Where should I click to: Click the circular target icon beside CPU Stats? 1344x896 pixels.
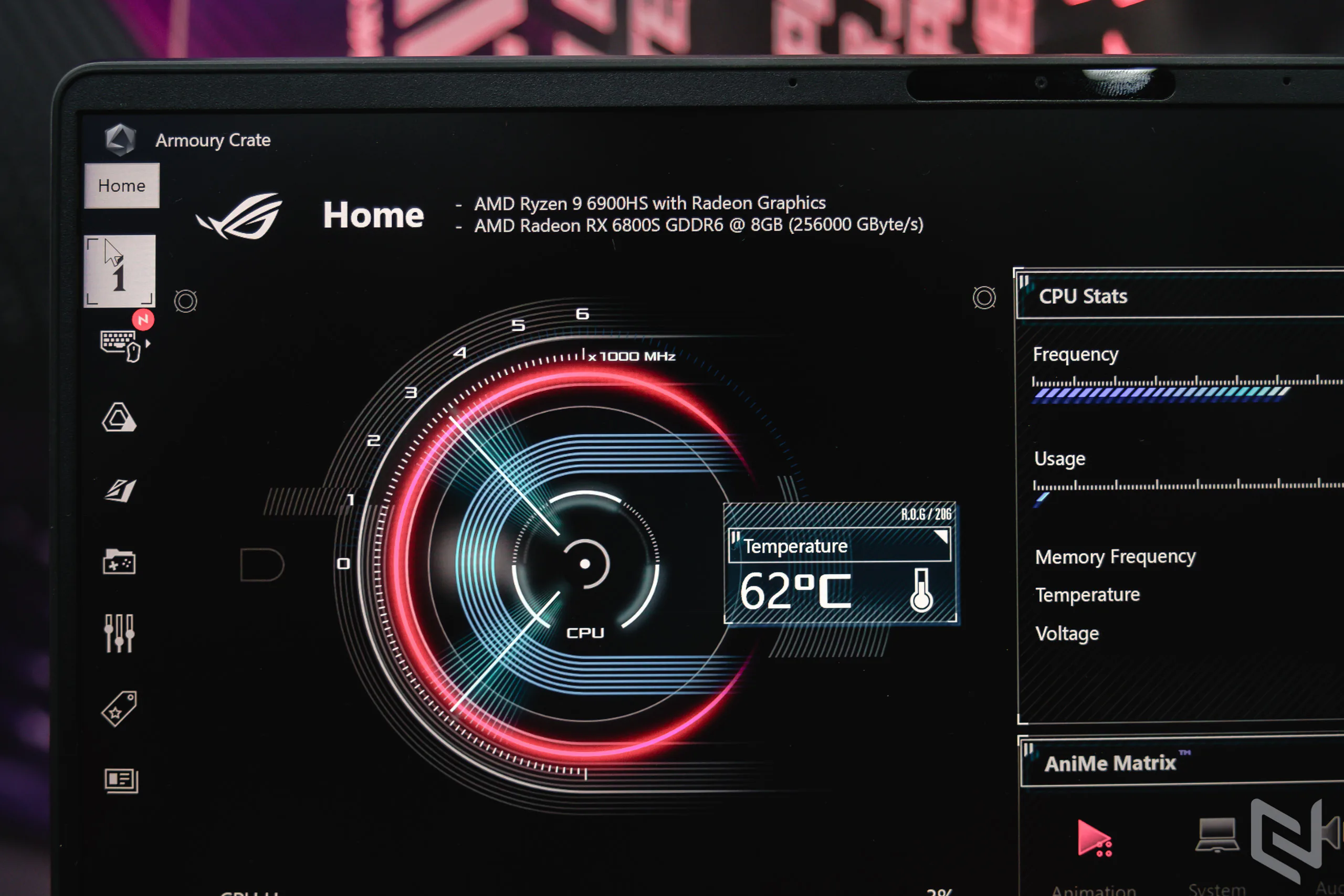(x=984, y=298)
